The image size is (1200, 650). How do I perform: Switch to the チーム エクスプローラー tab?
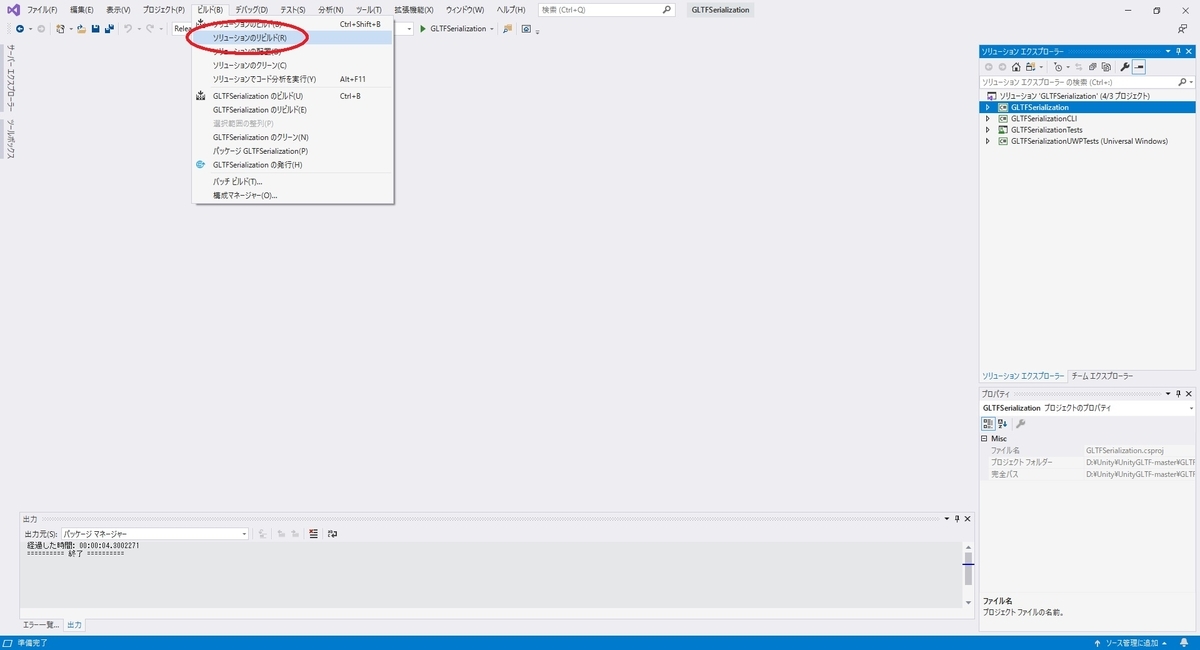pyautogui.click(x=1102, y=376)
